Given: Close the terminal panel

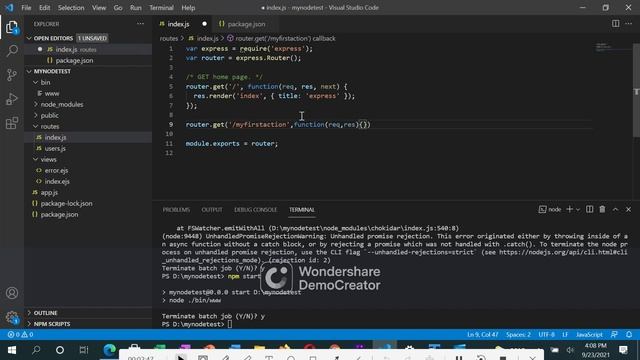Looking at the screenshot, I should click(629, 209).
